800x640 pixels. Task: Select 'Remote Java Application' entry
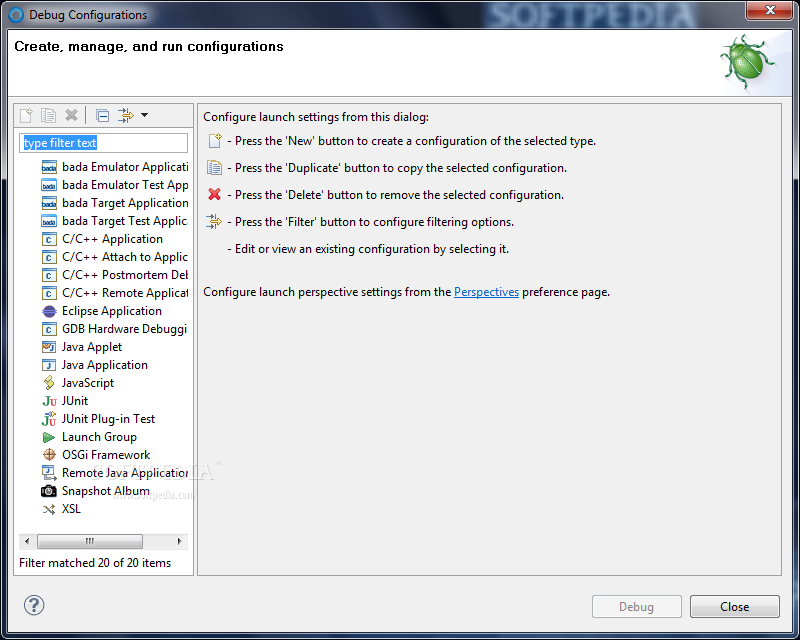125,473
